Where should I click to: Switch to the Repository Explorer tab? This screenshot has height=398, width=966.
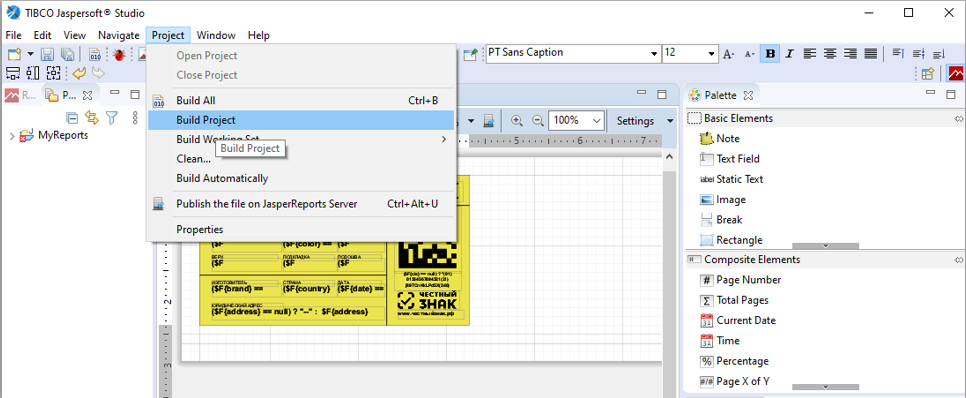pyautogui.click(x=21, y=95)
